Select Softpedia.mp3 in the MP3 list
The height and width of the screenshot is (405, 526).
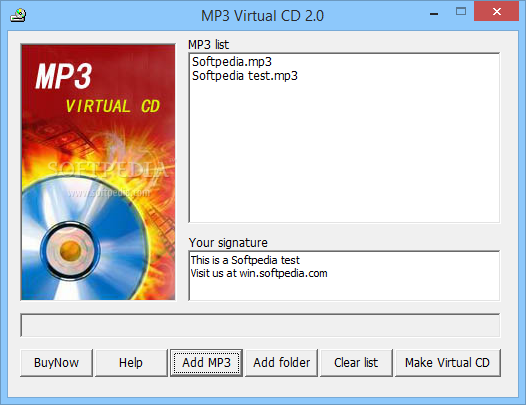[x=232, y=62]
